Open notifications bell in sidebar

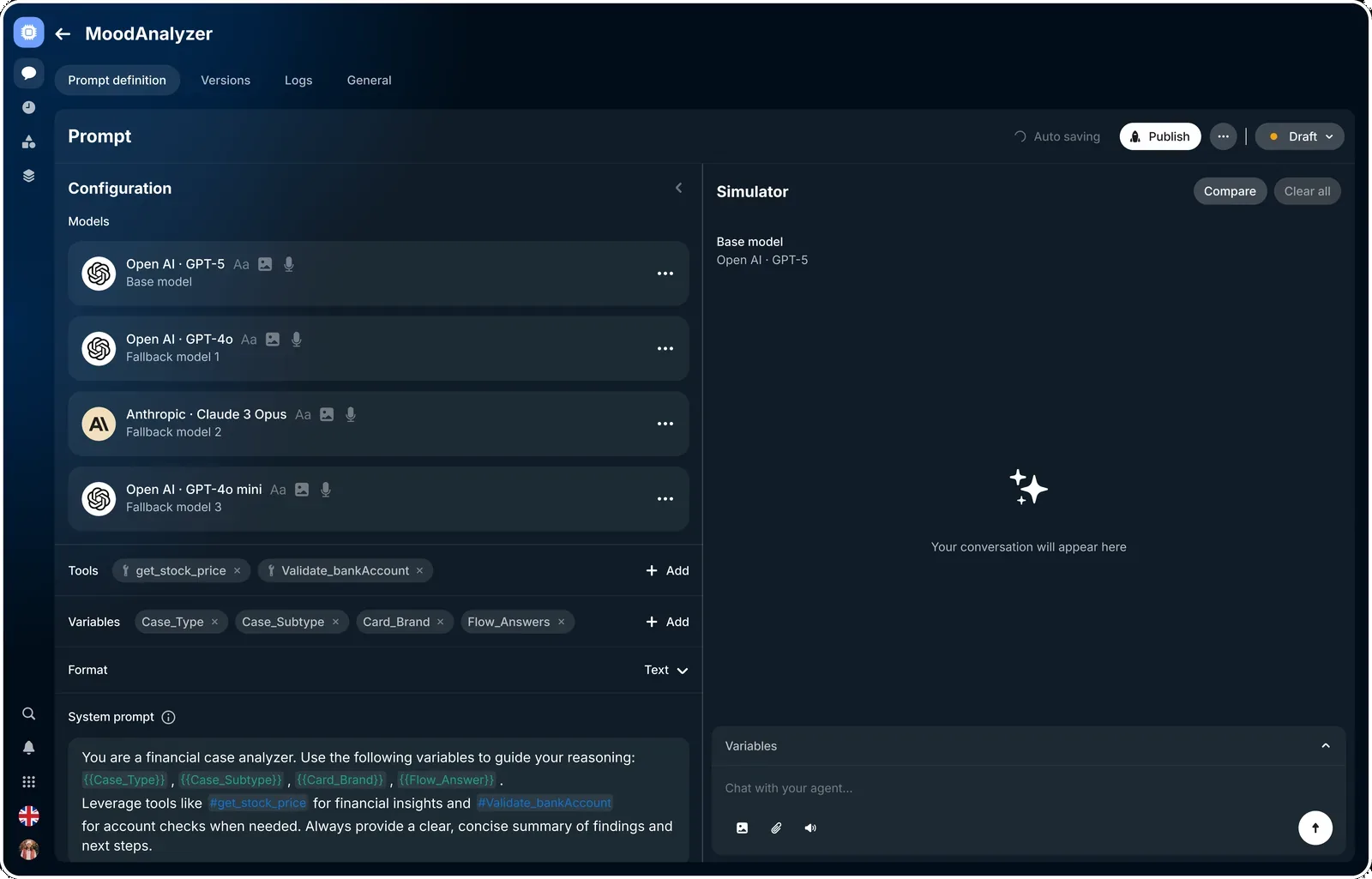pyautogui.click(x=28, y=748)
